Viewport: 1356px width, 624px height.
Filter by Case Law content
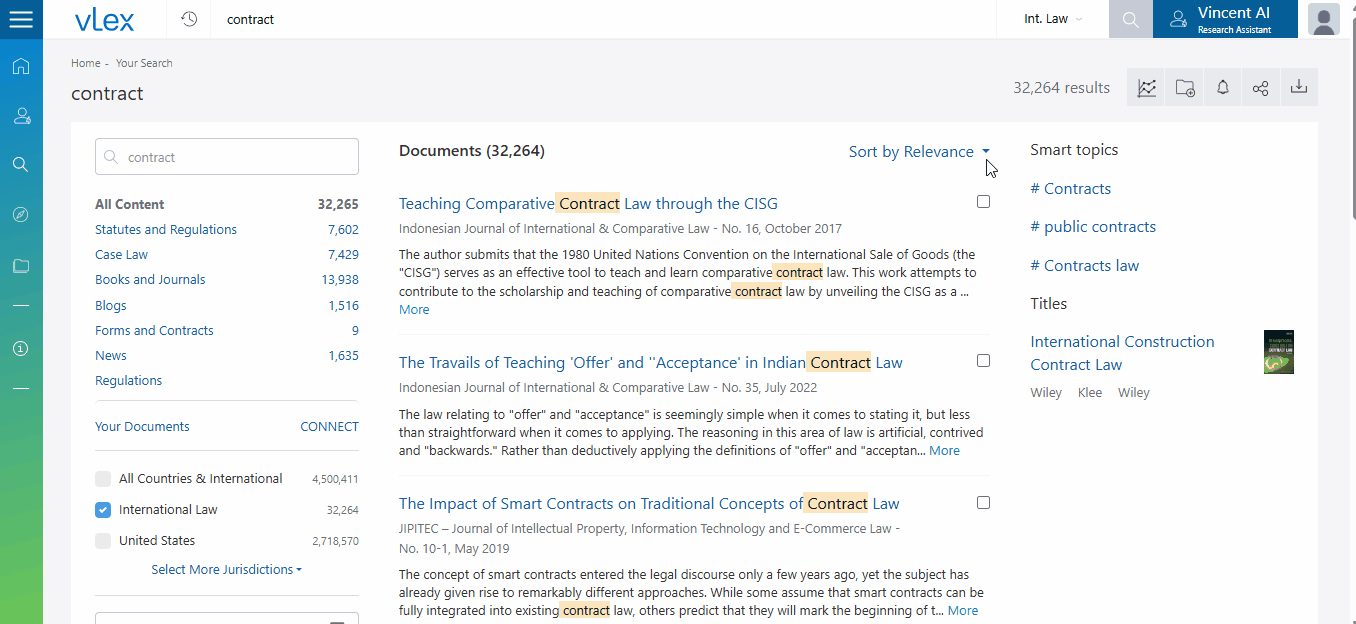121,255
